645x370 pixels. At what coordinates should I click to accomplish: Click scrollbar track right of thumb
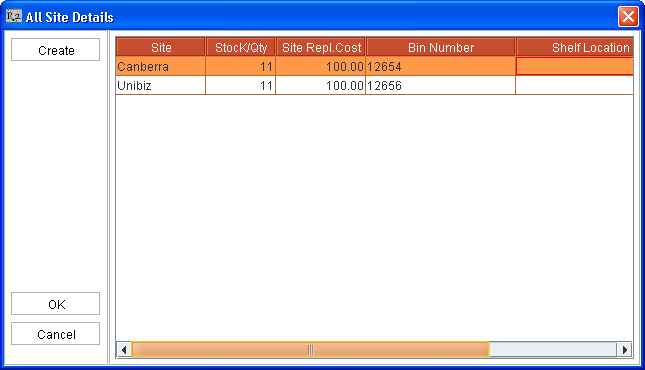click(x=553, y=350)
